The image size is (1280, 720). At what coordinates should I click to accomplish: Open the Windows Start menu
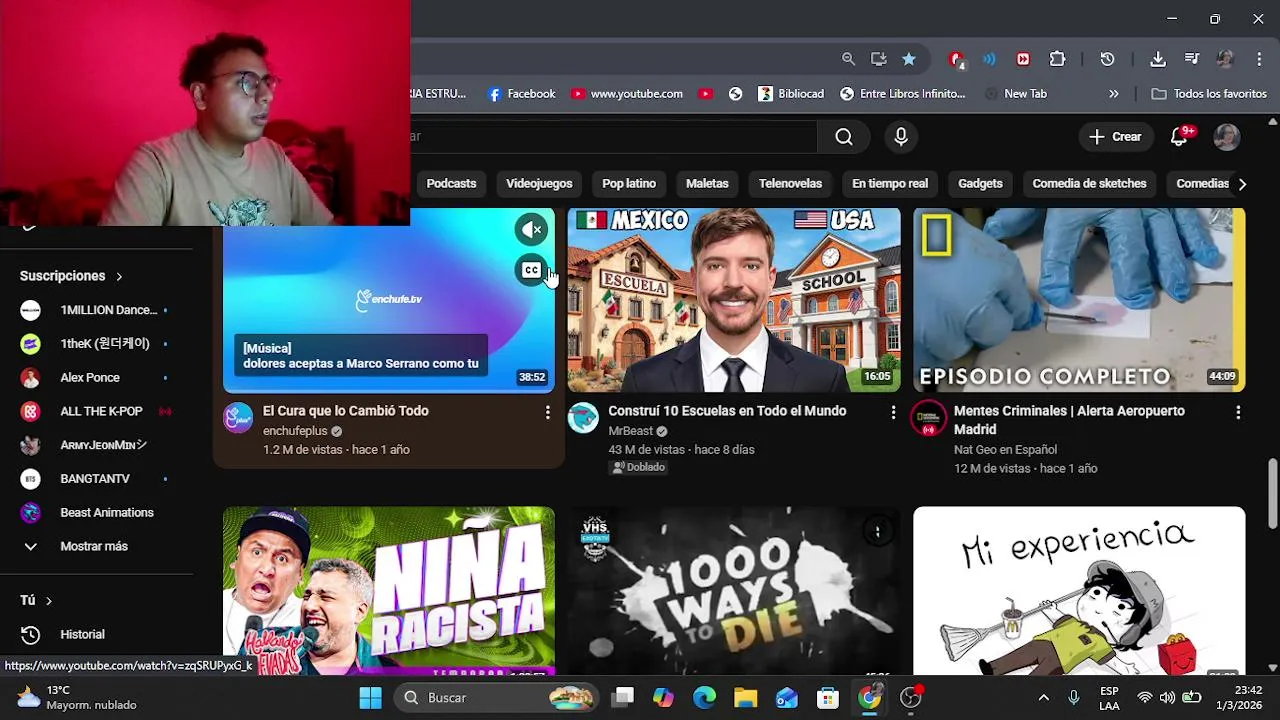[370, 698]
